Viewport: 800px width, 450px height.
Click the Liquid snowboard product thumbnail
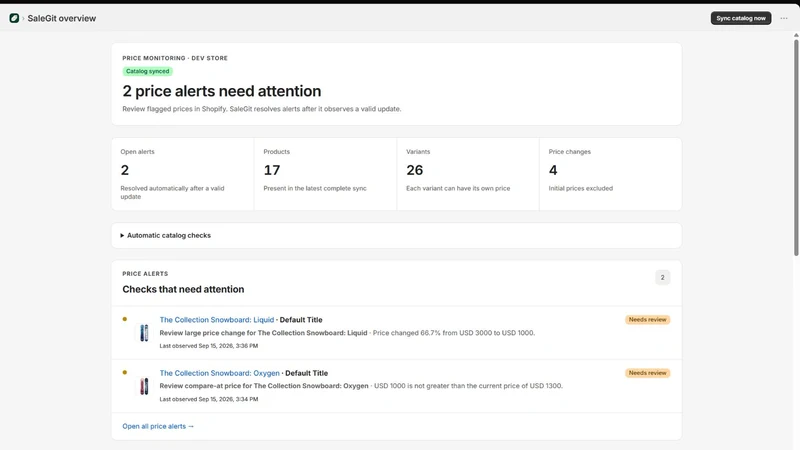click(x=144, y=333)
